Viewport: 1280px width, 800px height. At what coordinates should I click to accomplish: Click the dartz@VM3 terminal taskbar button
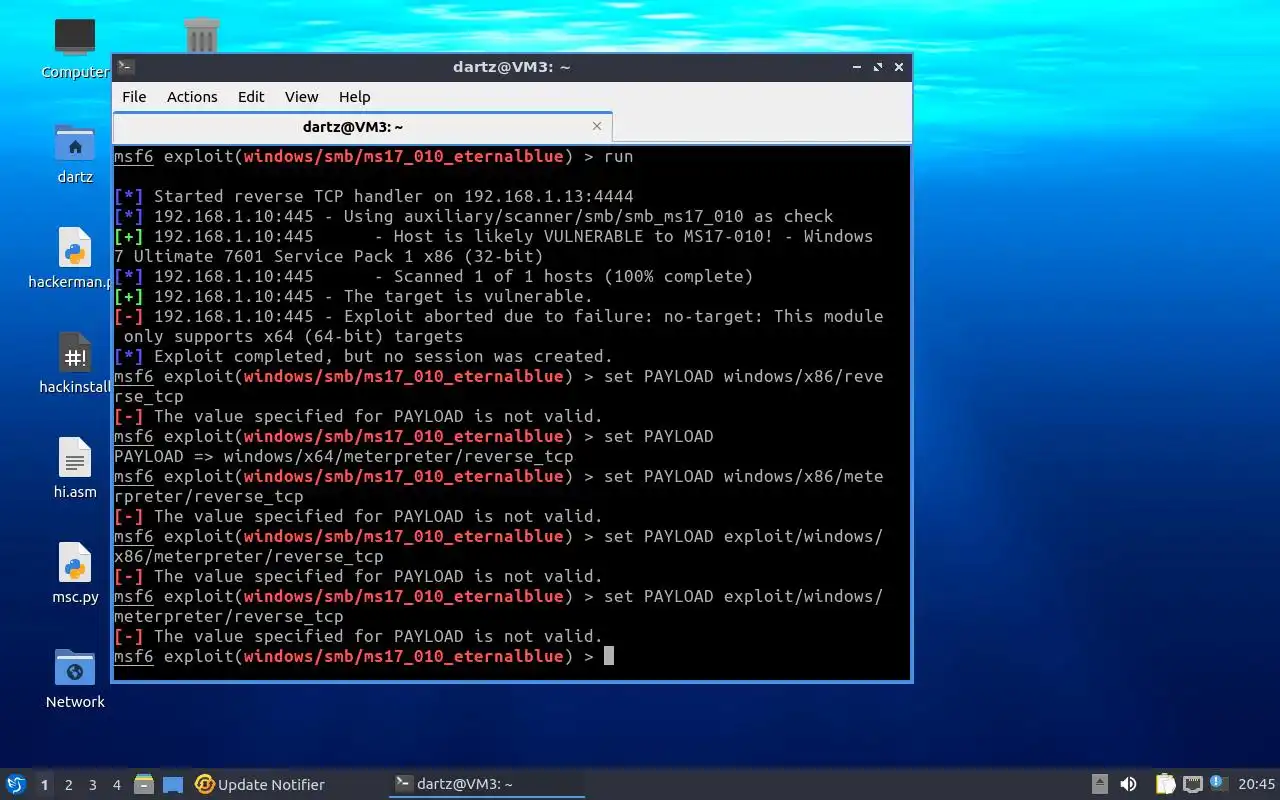coord(487,784)
